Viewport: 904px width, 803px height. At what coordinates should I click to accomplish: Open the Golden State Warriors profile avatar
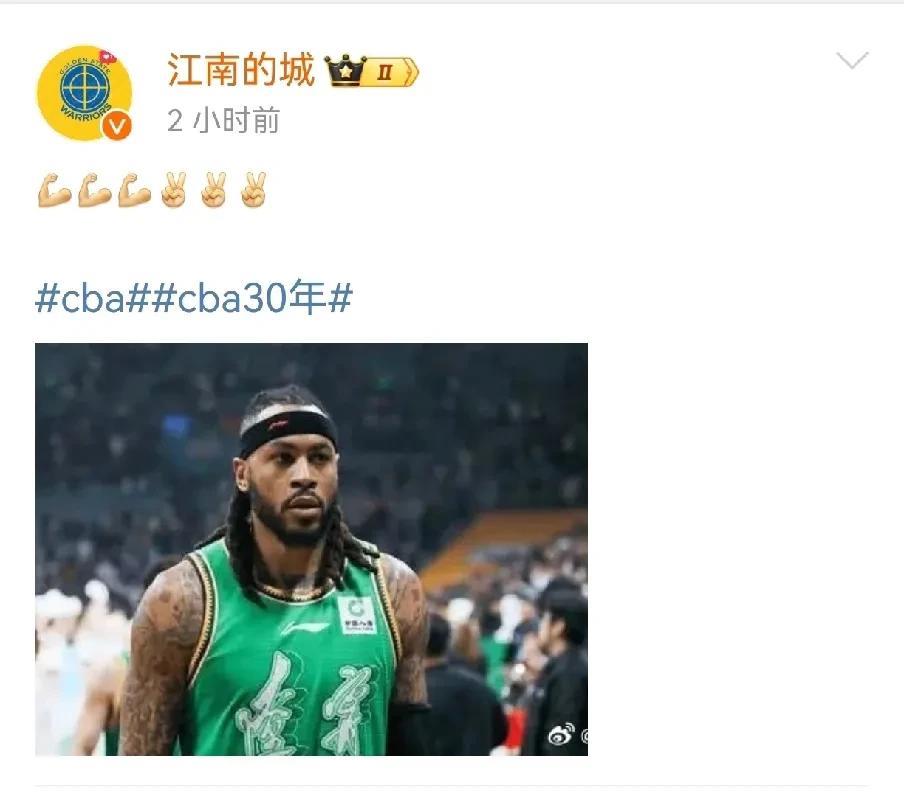tap(85, 93)
